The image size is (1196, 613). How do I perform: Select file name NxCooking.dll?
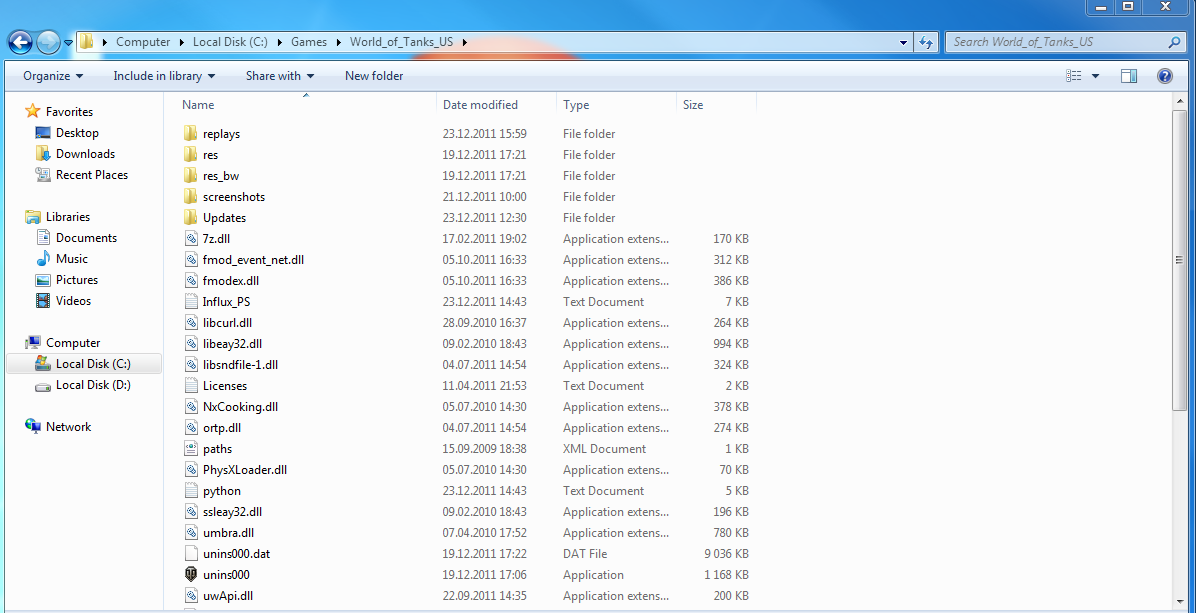pos(240,406)
